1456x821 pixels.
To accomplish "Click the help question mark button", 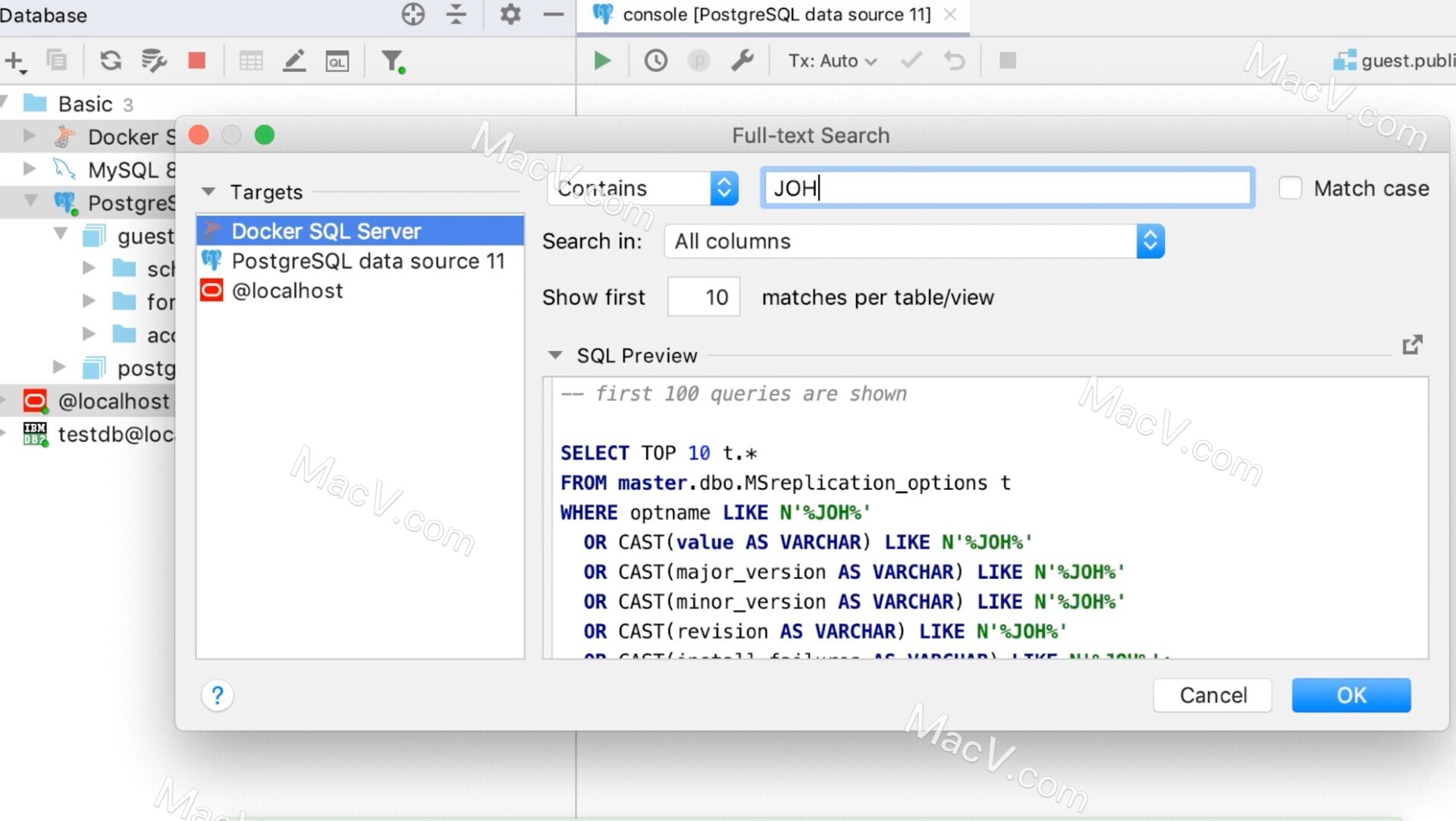I will click(218, 695).
